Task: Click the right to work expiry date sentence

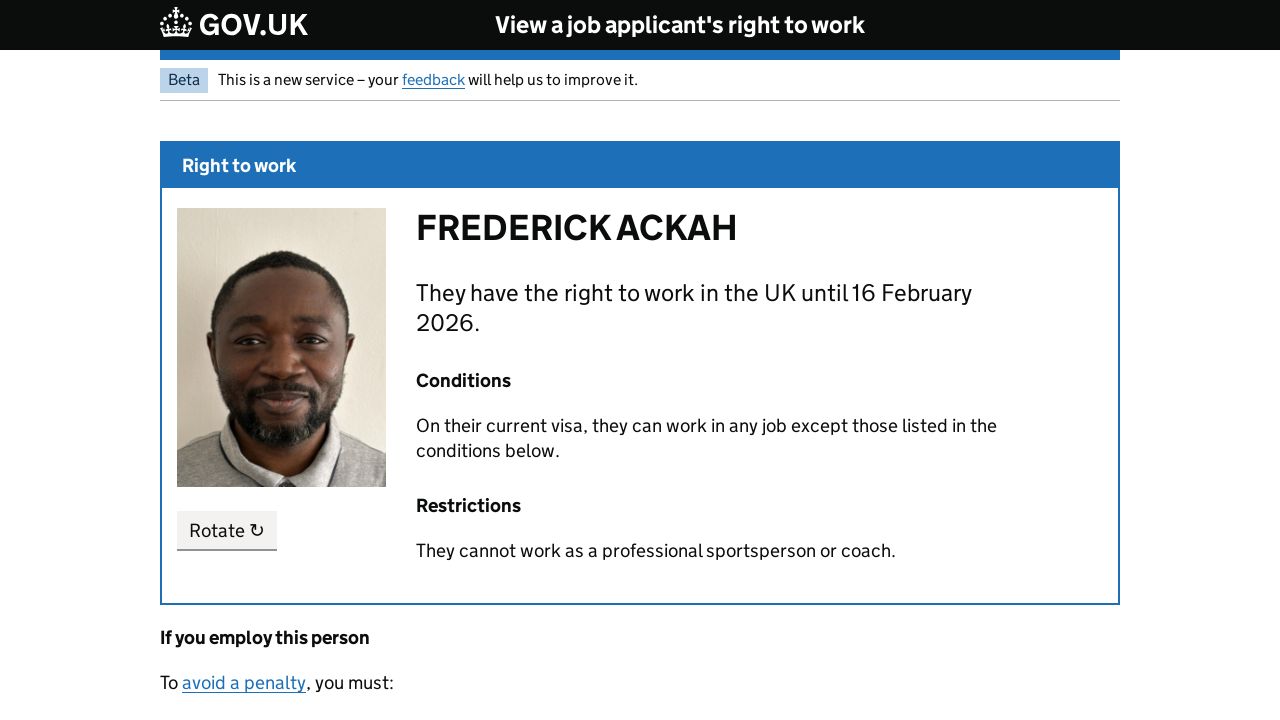Action: click(693, 307)
